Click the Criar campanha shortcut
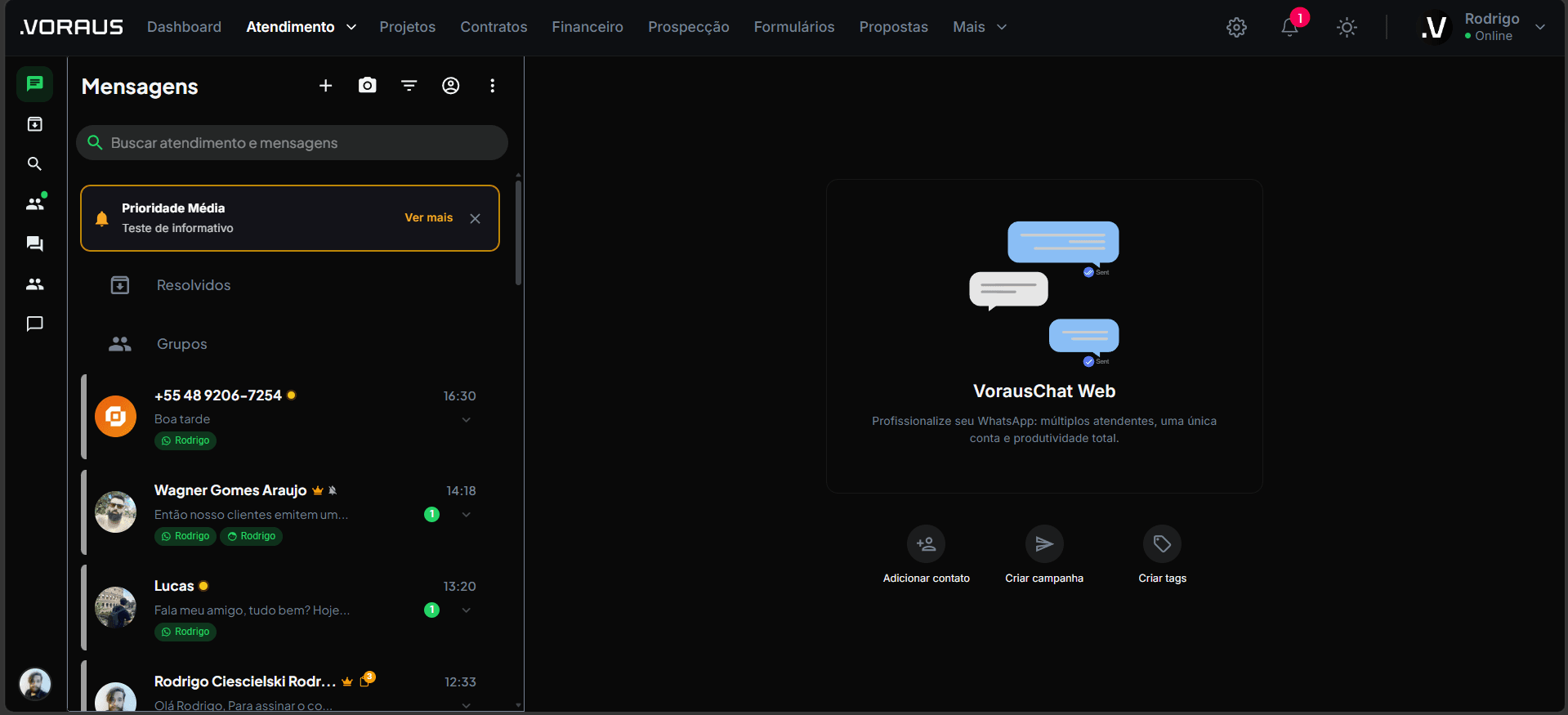 click(x=1044, y=555)
